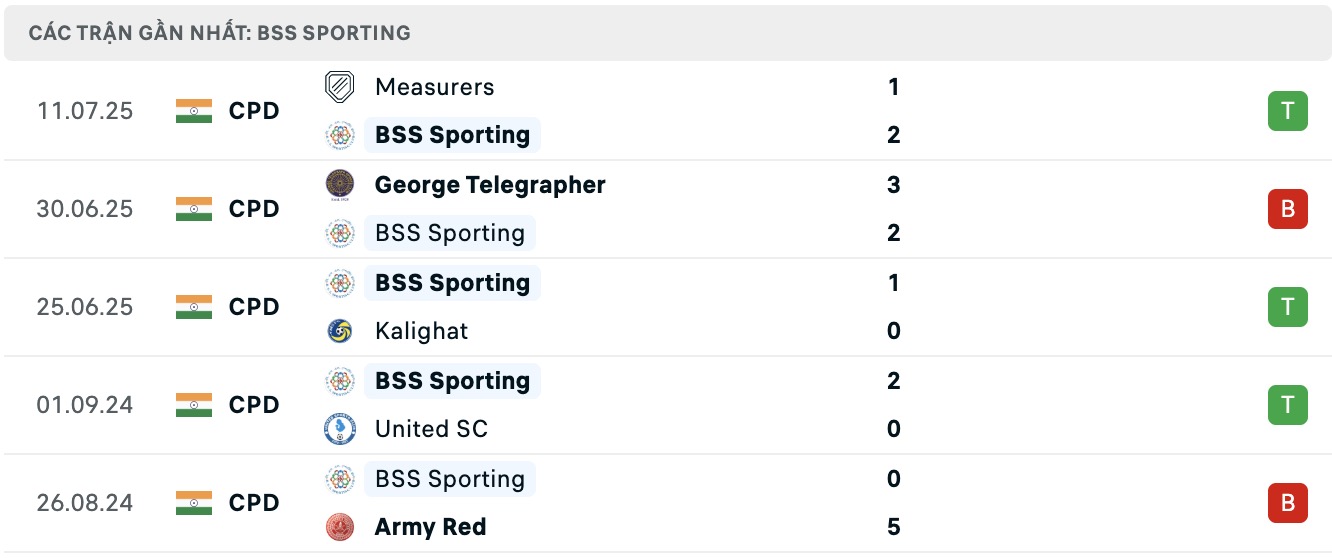Click score 5 in Army Red row

point(894,527)
